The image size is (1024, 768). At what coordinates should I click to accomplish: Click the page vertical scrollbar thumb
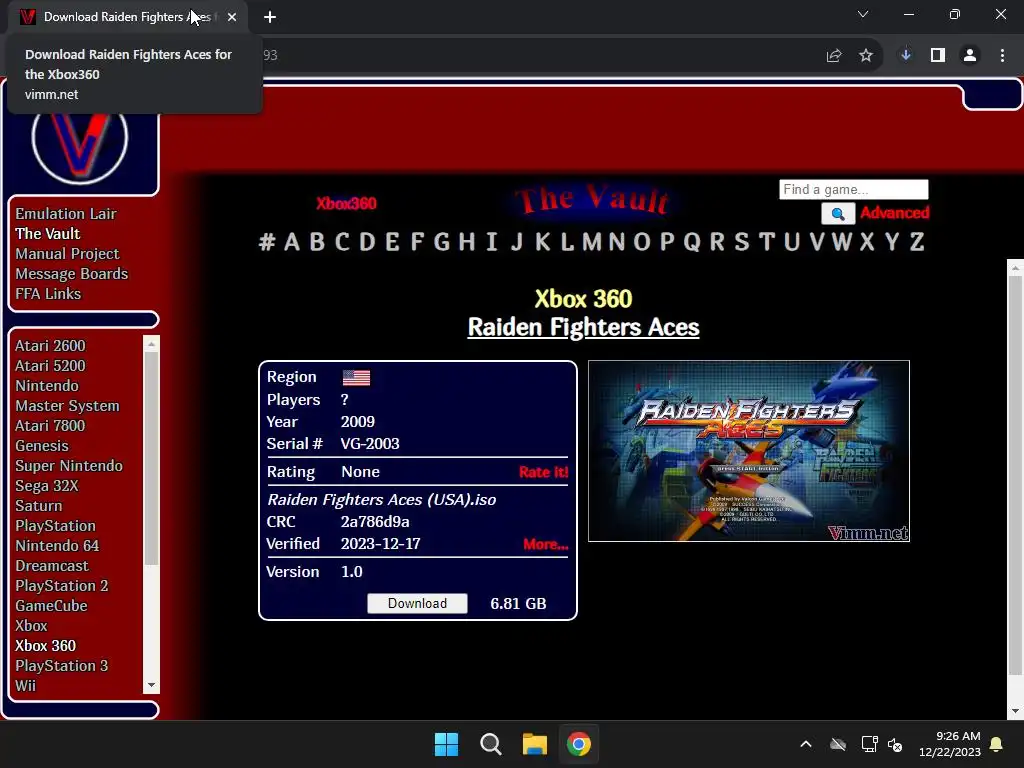[1015, 475]
